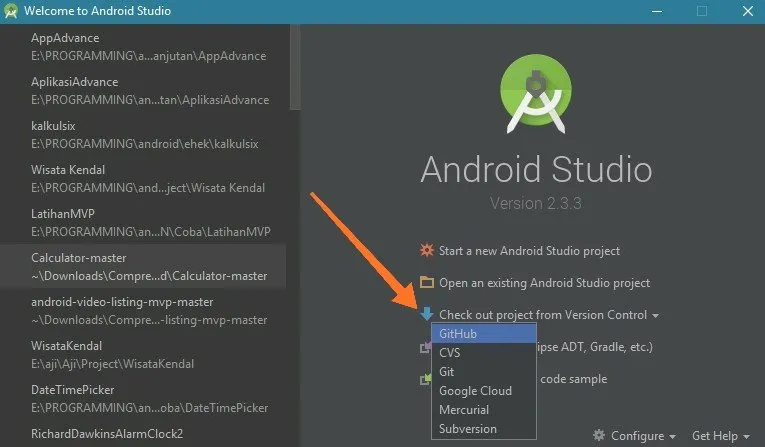Click the Get Help text label

click(715, 435)
